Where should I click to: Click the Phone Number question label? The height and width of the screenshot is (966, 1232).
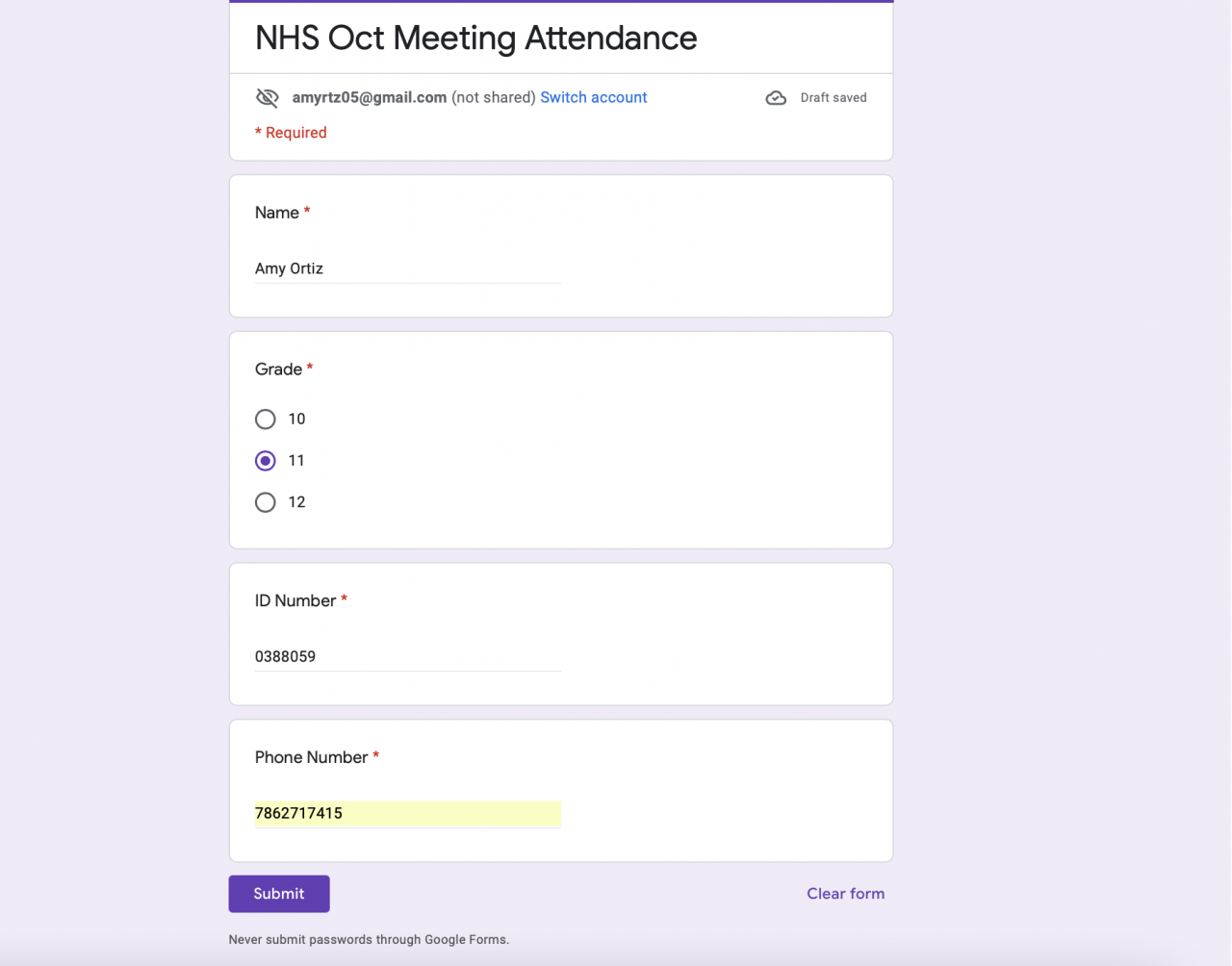[311, 757]
